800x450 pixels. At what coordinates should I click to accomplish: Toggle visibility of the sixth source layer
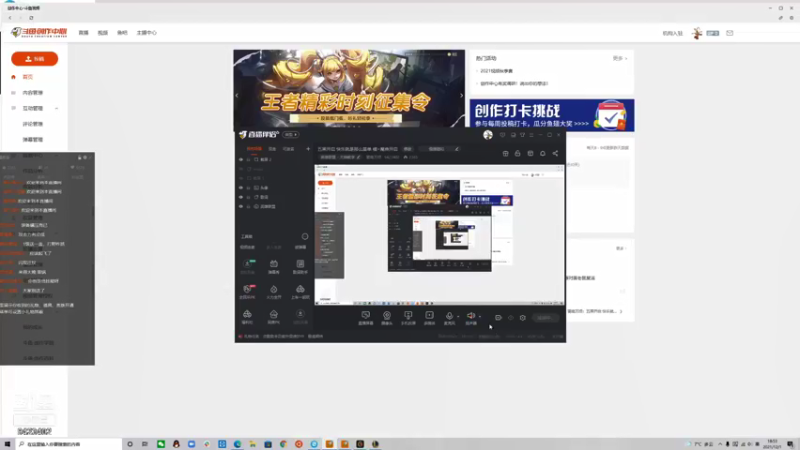tap(241, 207)
